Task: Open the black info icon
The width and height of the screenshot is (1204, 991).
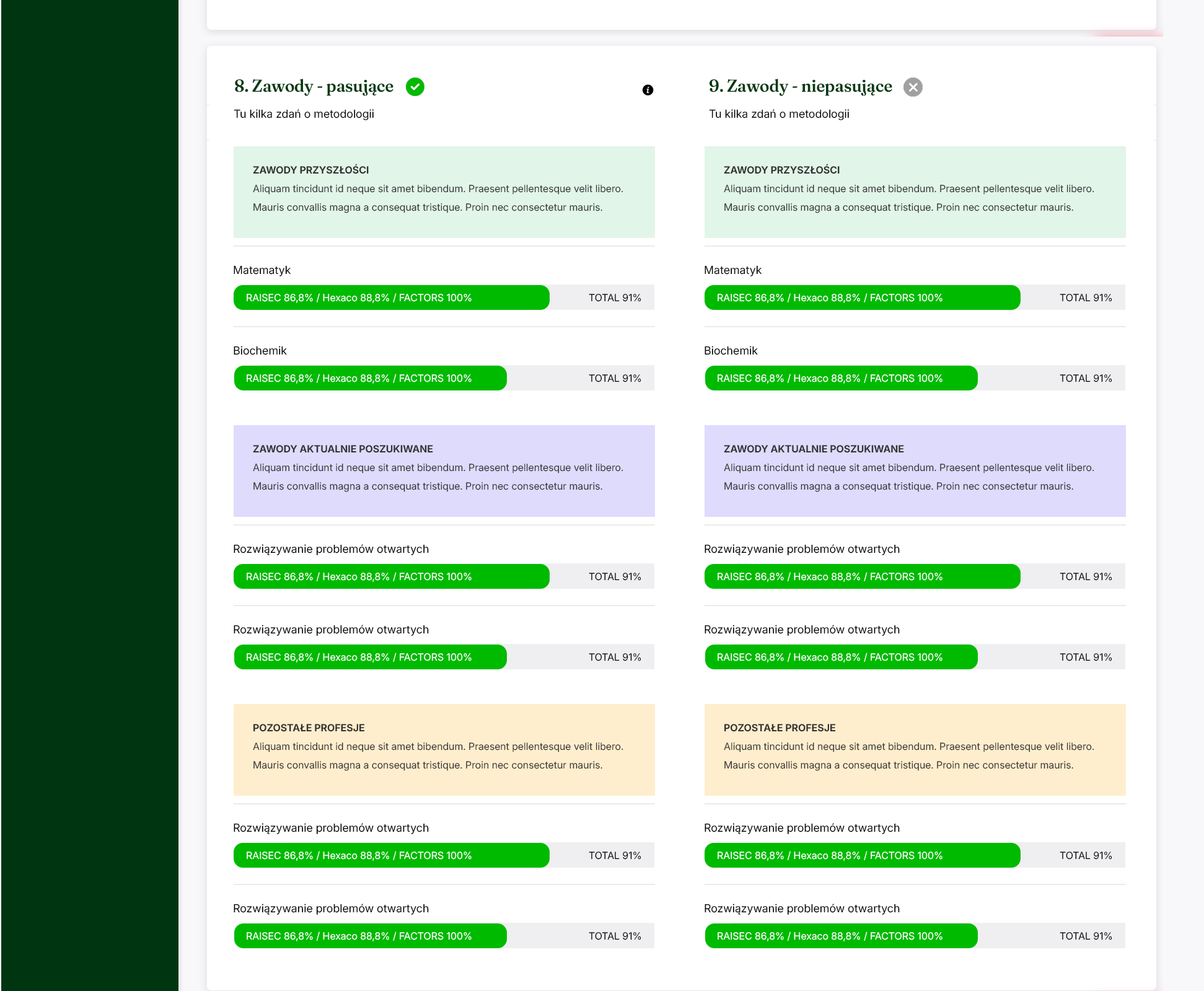Action: 648,90
